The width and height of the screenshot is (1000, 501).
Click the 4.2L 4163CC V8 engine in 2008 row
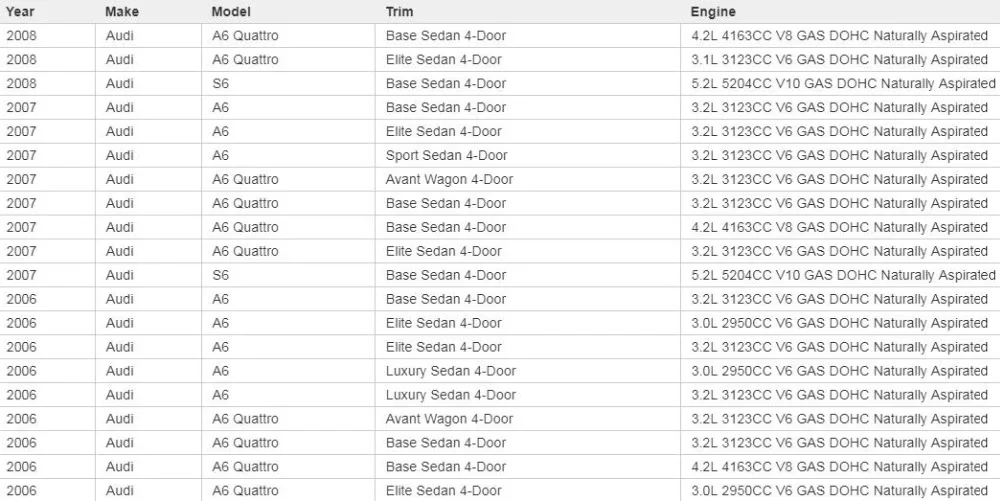pyautogui.click(x=839, y=36)
